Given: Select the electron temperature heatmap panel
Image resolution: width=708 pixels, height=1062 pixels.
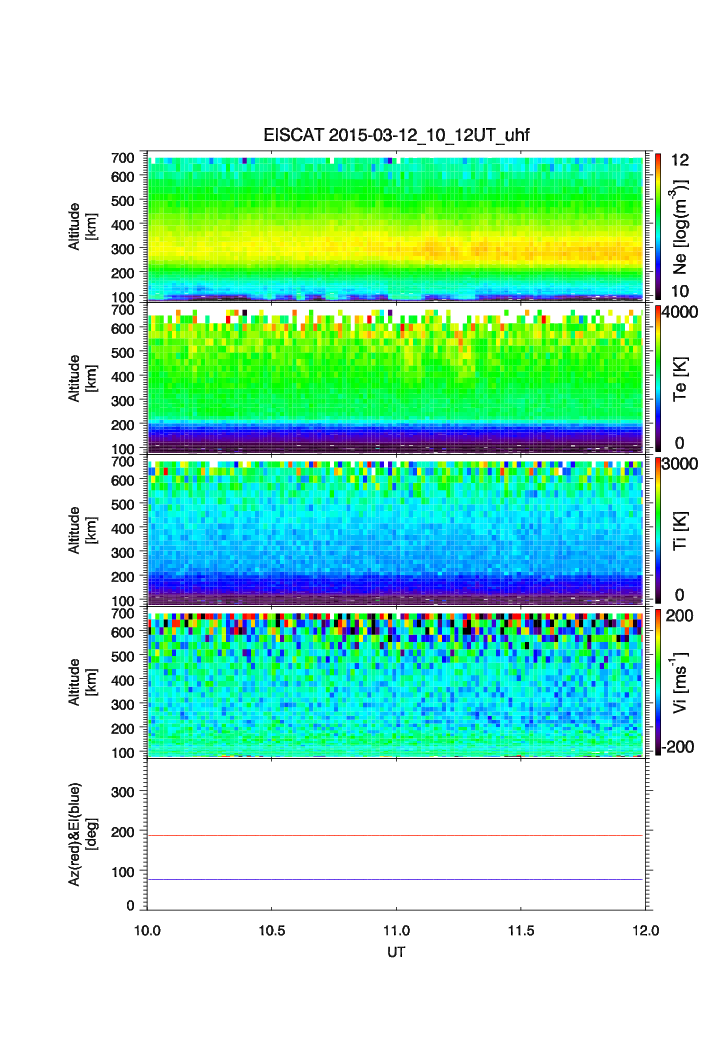Looking at the screenshot, I should pos(395,378).
